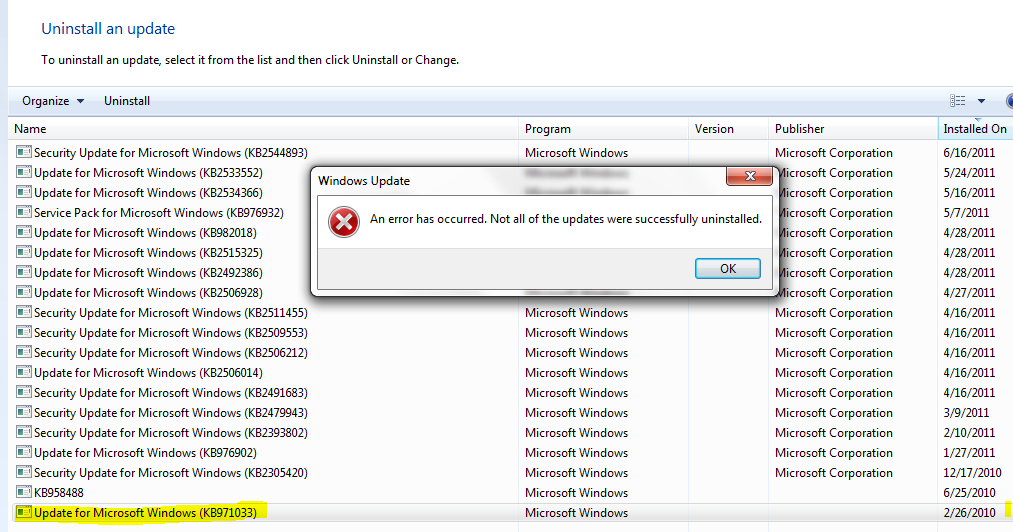The height and width of the screenshot is (532, 1013).
Task: Select Update for Microsoft Windows (KB2506928)
Action: click(x=148, y=293)
